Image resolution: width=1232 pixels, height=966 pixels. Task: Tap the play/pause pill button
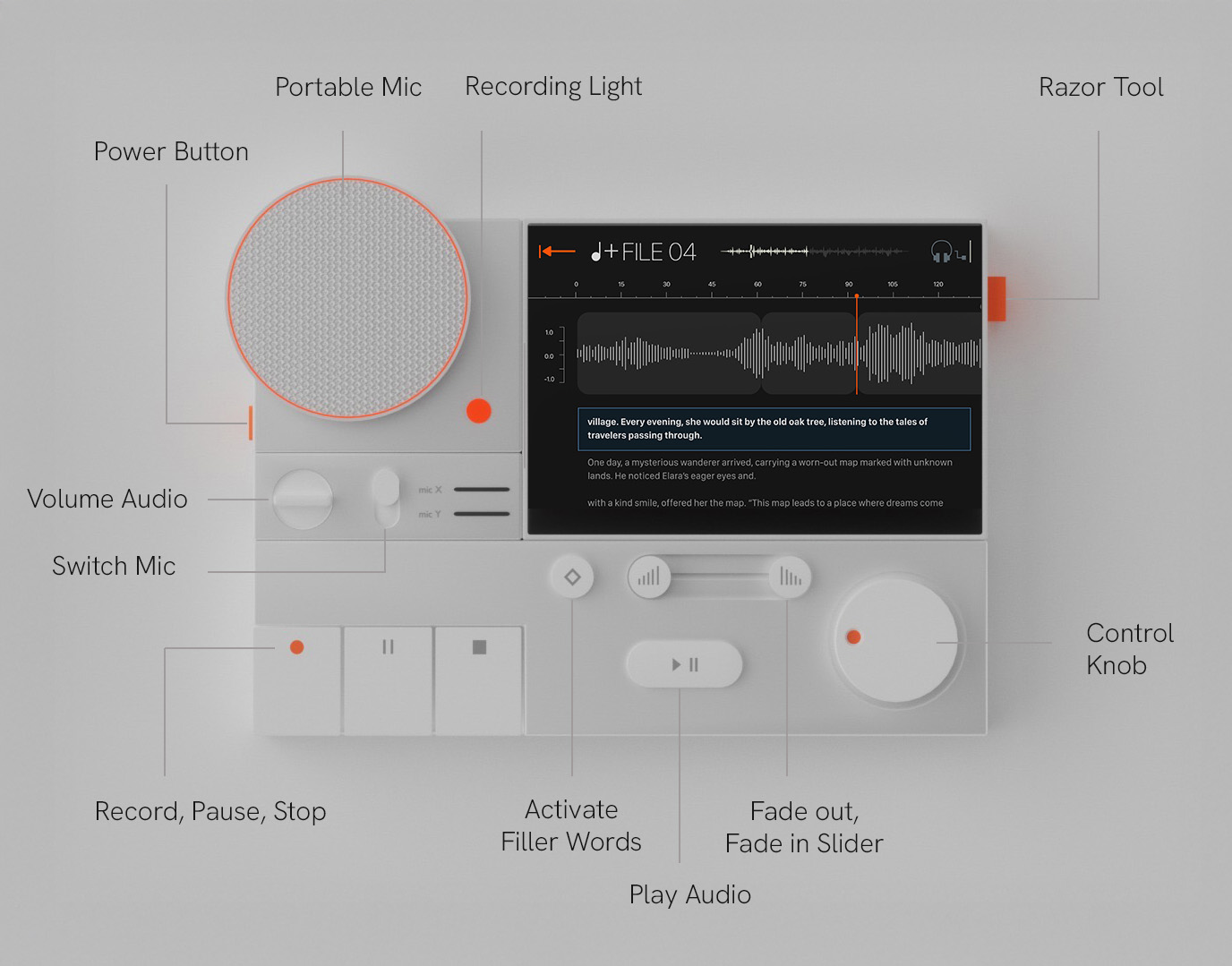tap(685, 664)
